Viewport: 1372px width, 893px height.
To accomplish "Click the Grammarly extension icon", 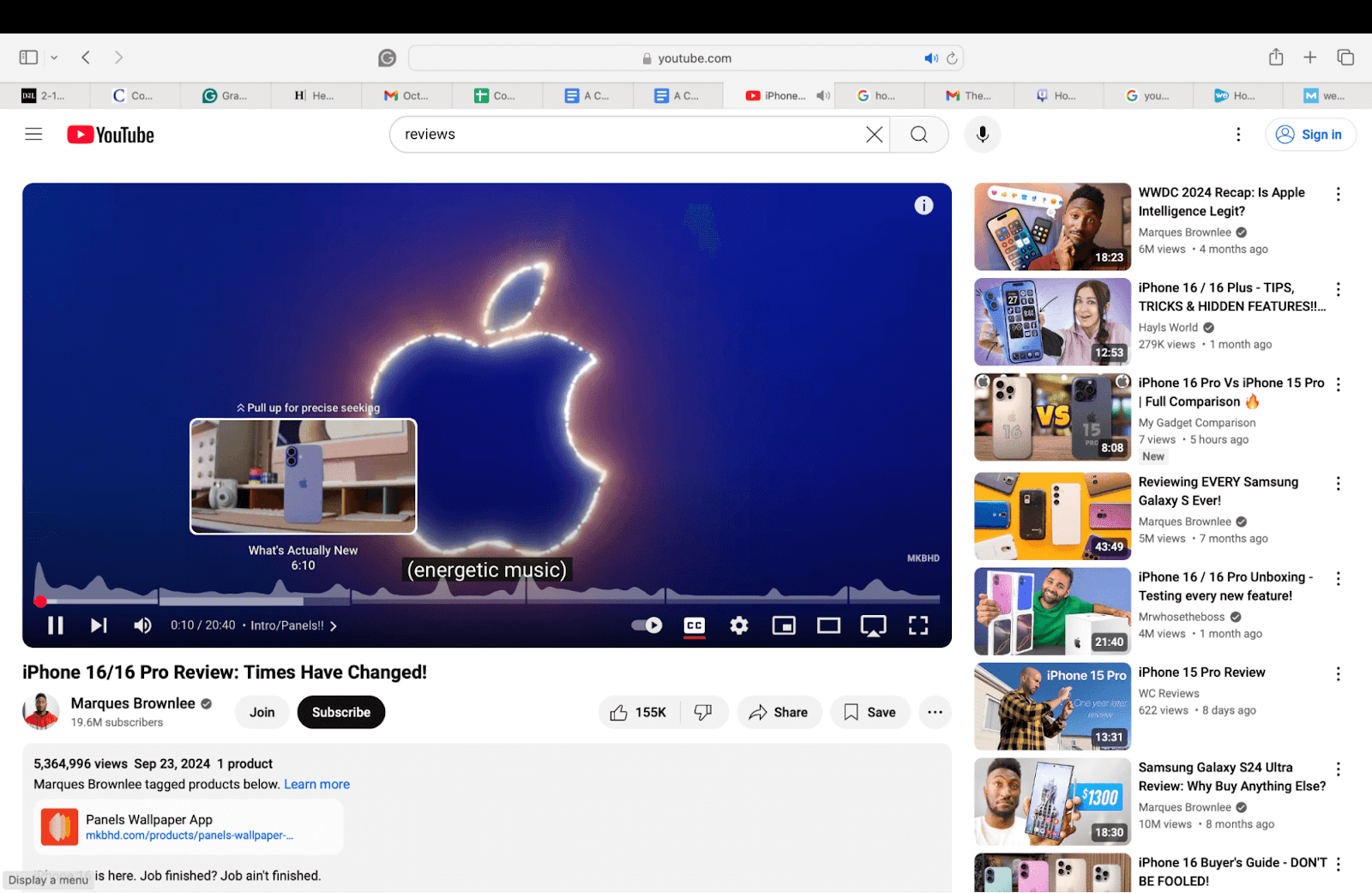I will [x=388, y=57].
